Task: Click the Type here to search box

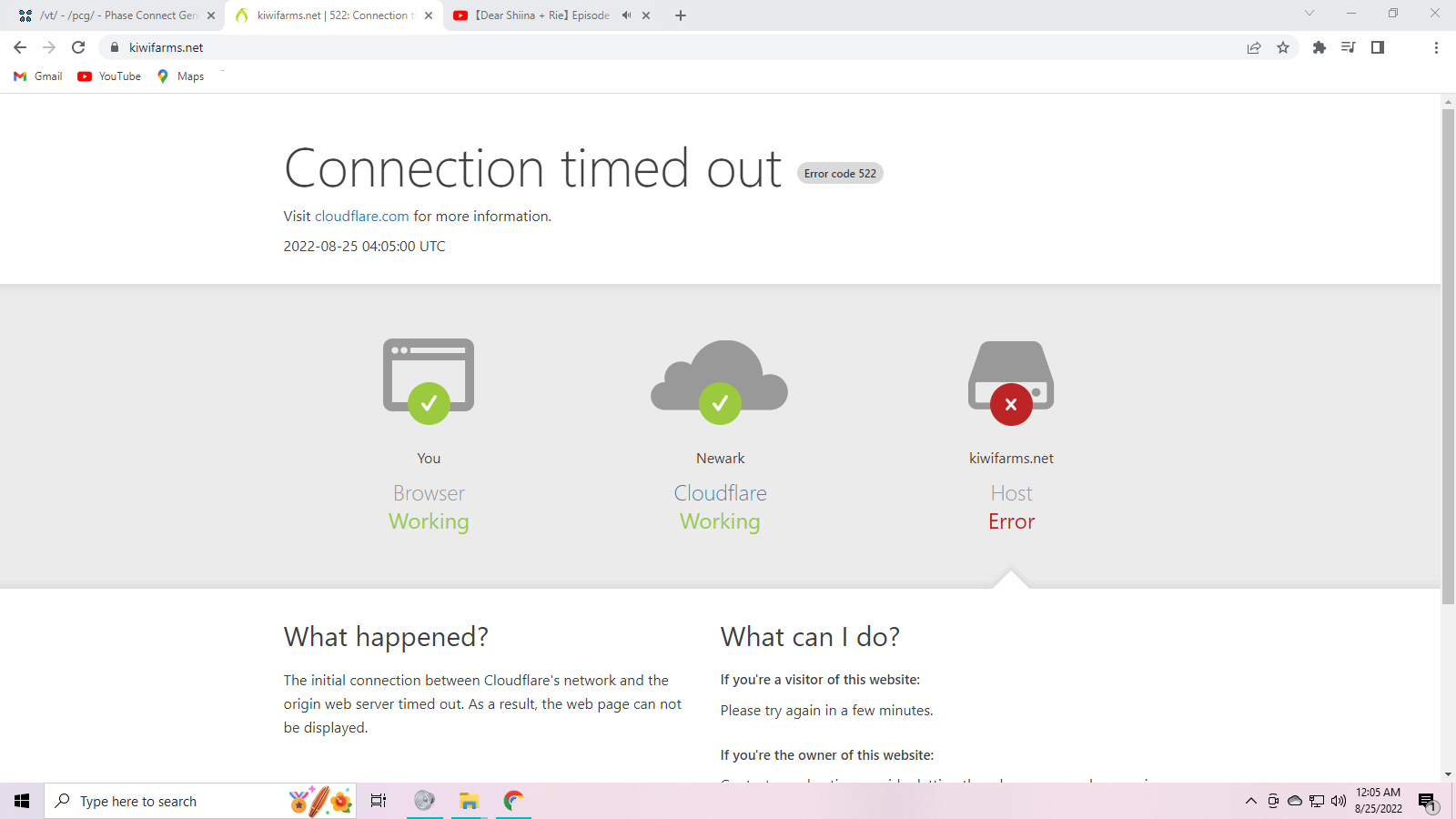Action: (200, 801)
